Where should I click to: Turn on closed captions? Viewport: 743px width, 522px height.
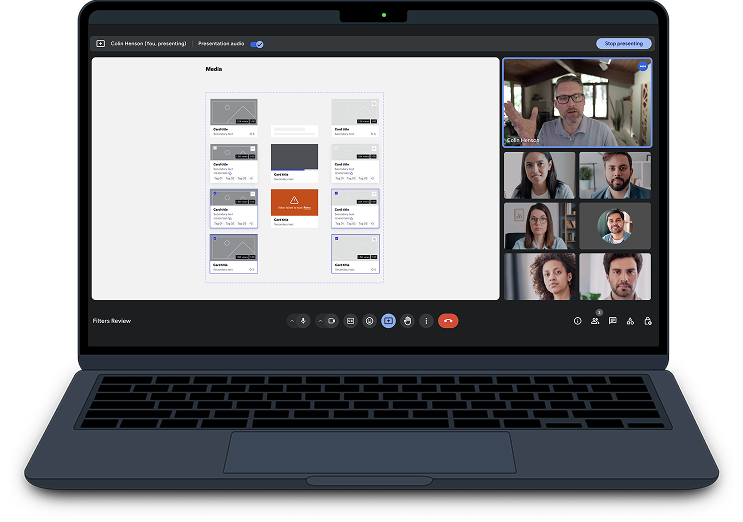coord(351,321)
